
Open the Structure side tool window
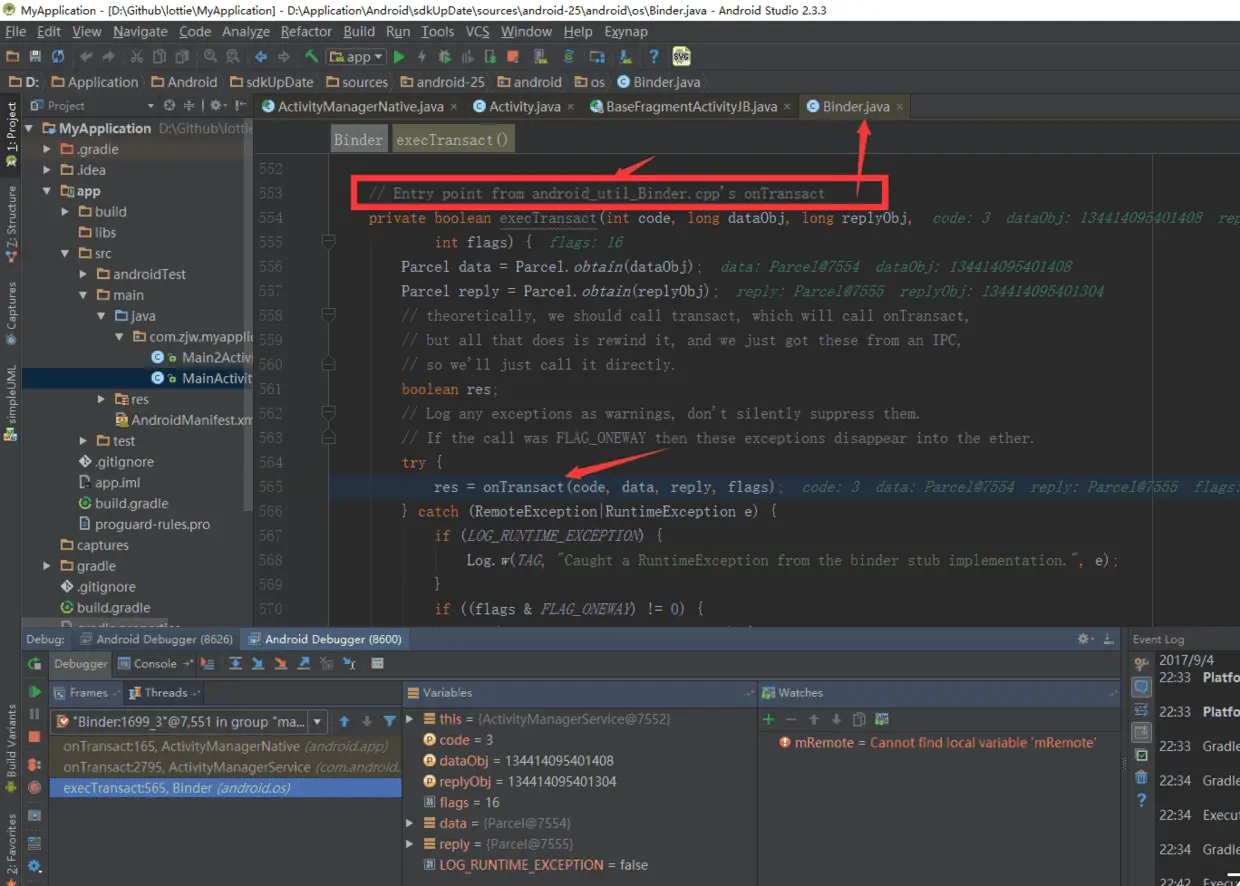coord(12,222)
